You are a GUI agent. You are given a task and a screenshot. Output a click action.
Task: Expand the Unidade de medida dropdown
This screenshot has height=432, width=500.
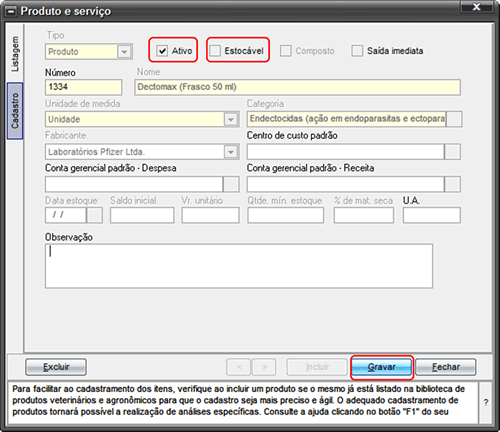pyautogui.click(x=231, y=119)
